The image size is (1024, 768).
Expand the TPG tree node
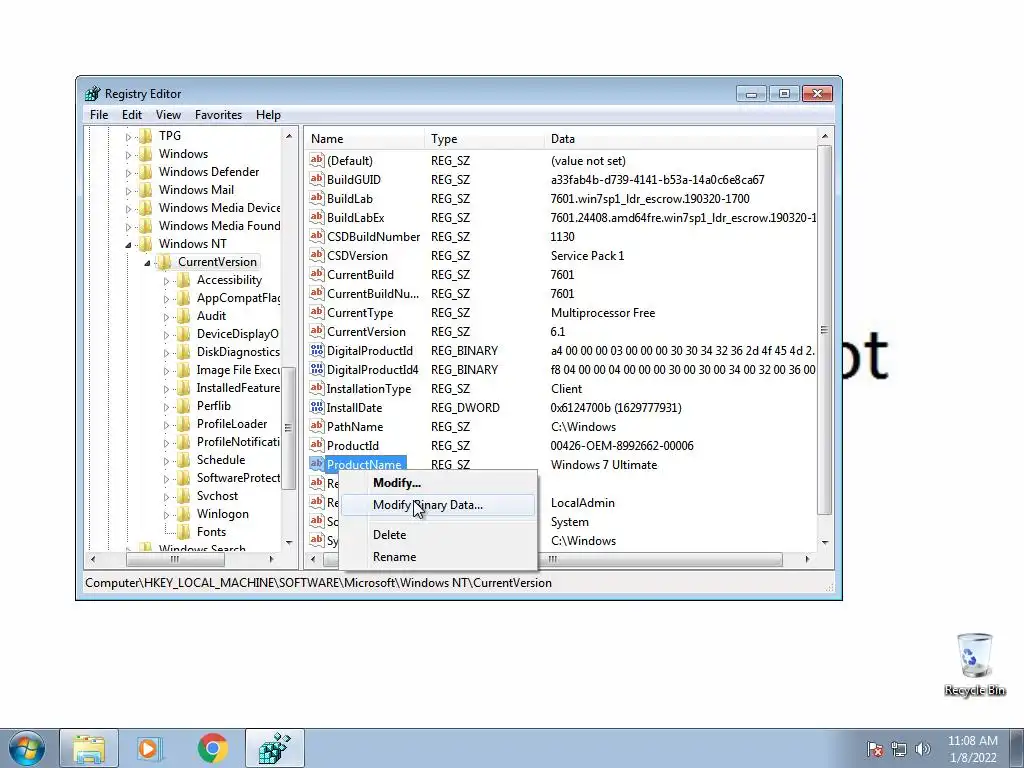click(128, 136)
